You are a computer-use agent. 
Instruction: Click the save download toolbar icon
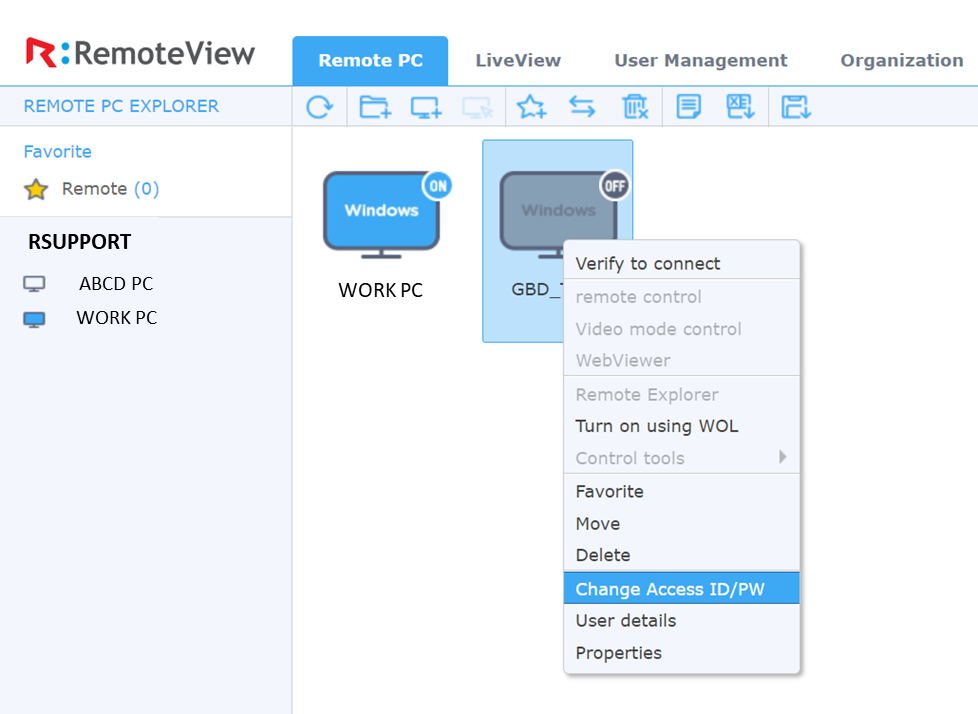(x=796, y=107)
